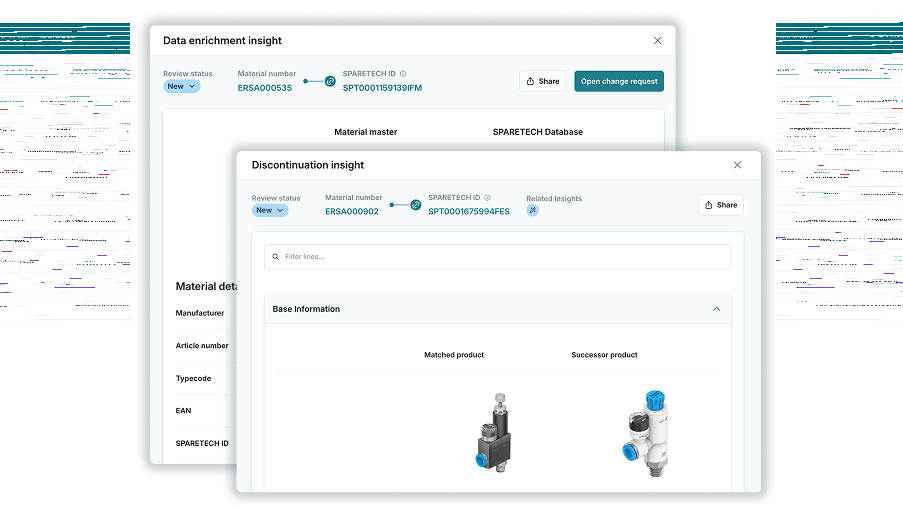Click the Typecode row label
This screenshot has height=508, width=903.
click(x=194, y=378)
